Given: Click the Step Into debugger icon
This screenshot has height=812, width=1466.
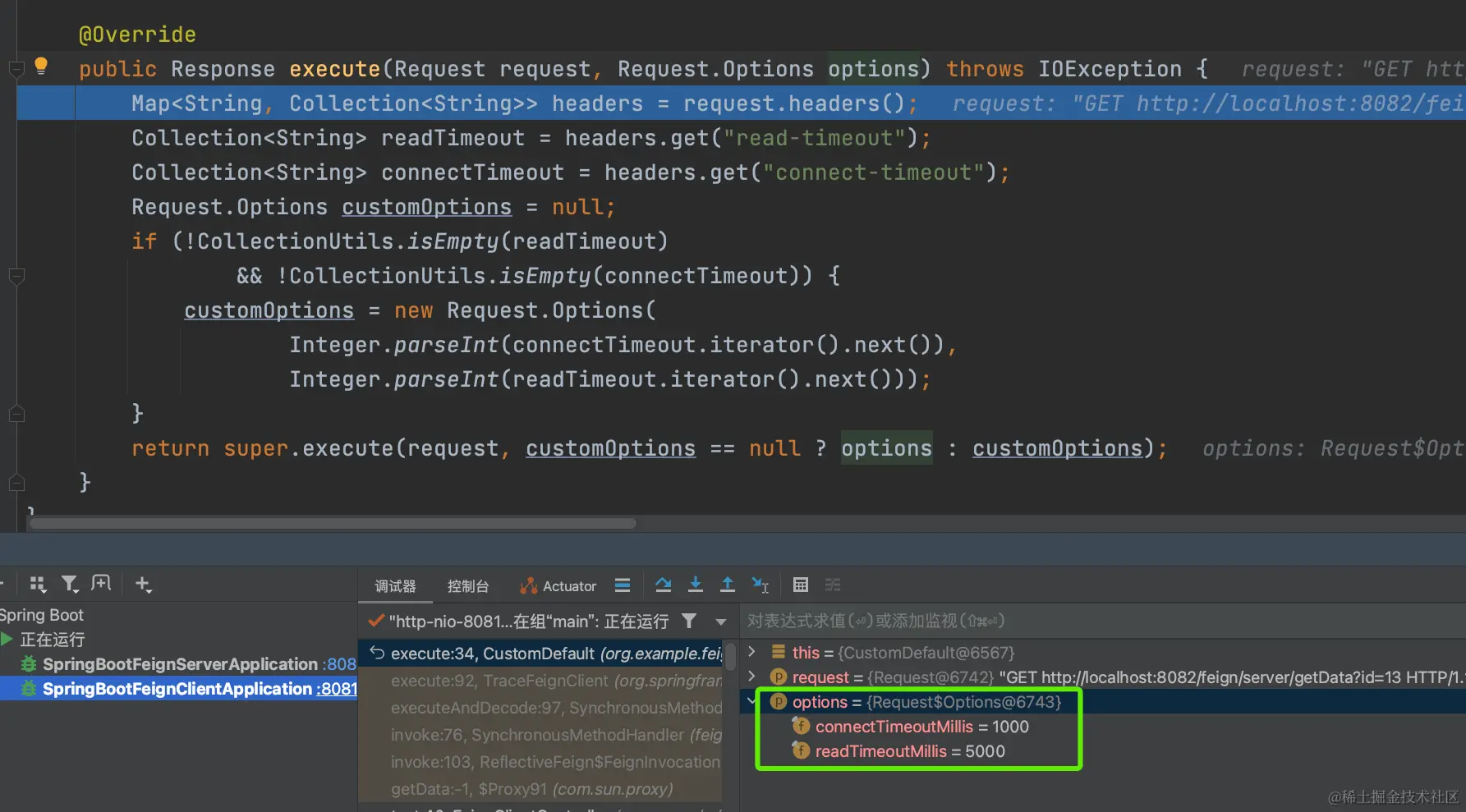Looking at the screenshot, I should (x=696, y=585).
